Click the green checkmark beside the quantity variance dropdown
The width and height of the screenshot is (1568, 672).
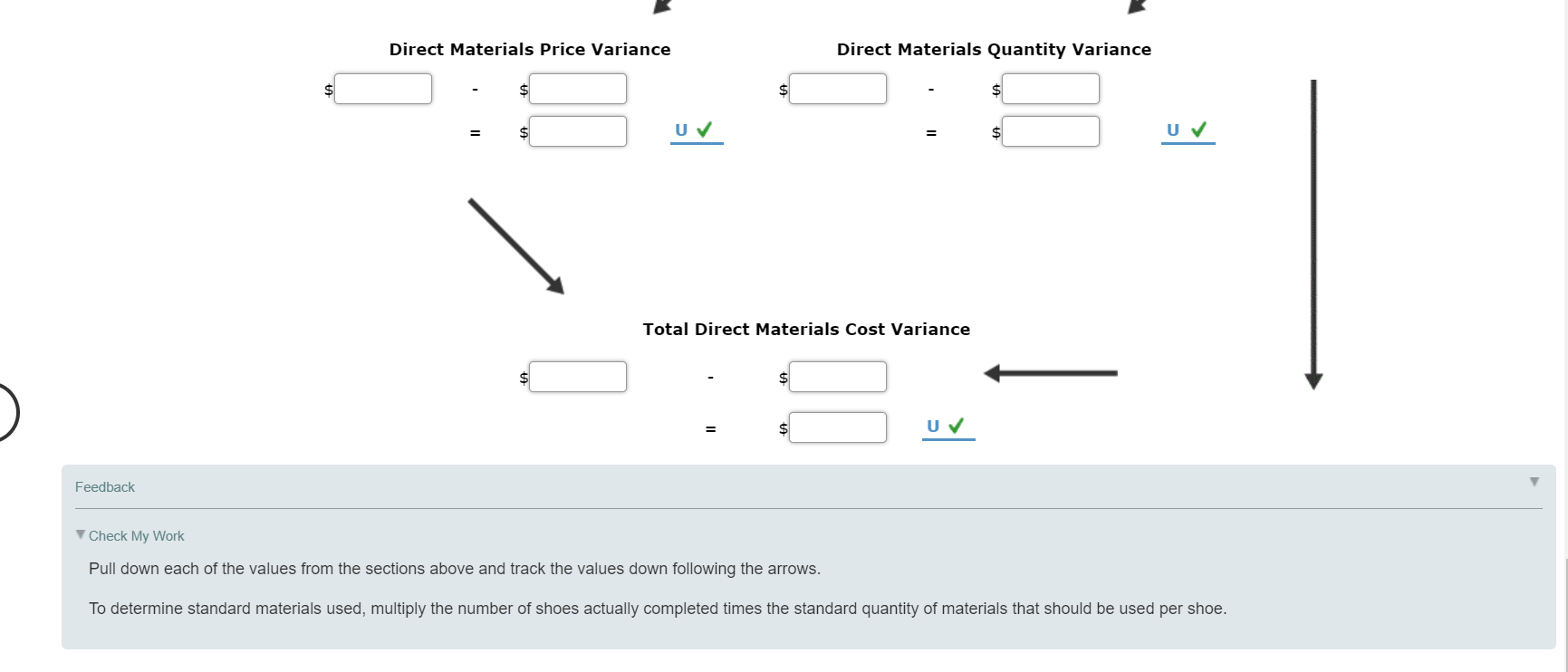[1198, 130]
